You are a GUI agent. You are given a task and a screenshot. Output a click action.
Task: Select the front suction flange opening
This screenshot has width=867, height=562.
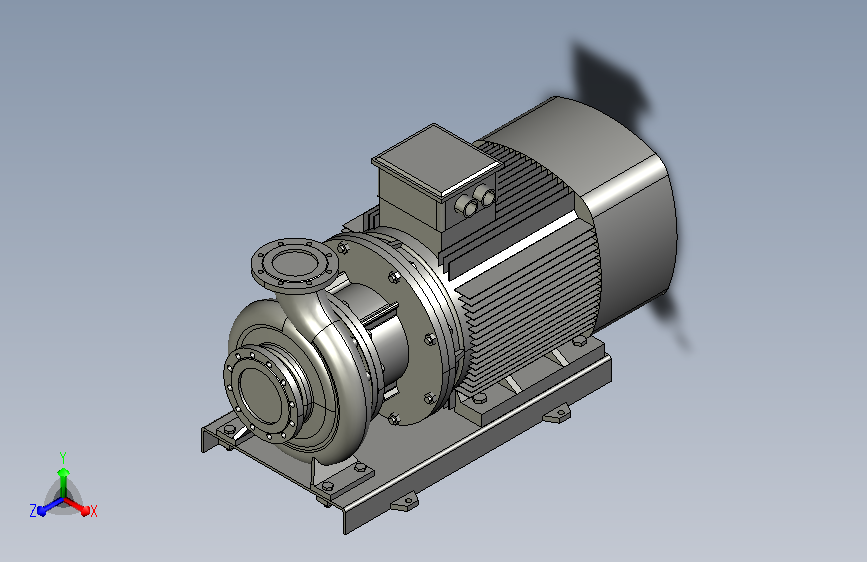click(262, 394)
